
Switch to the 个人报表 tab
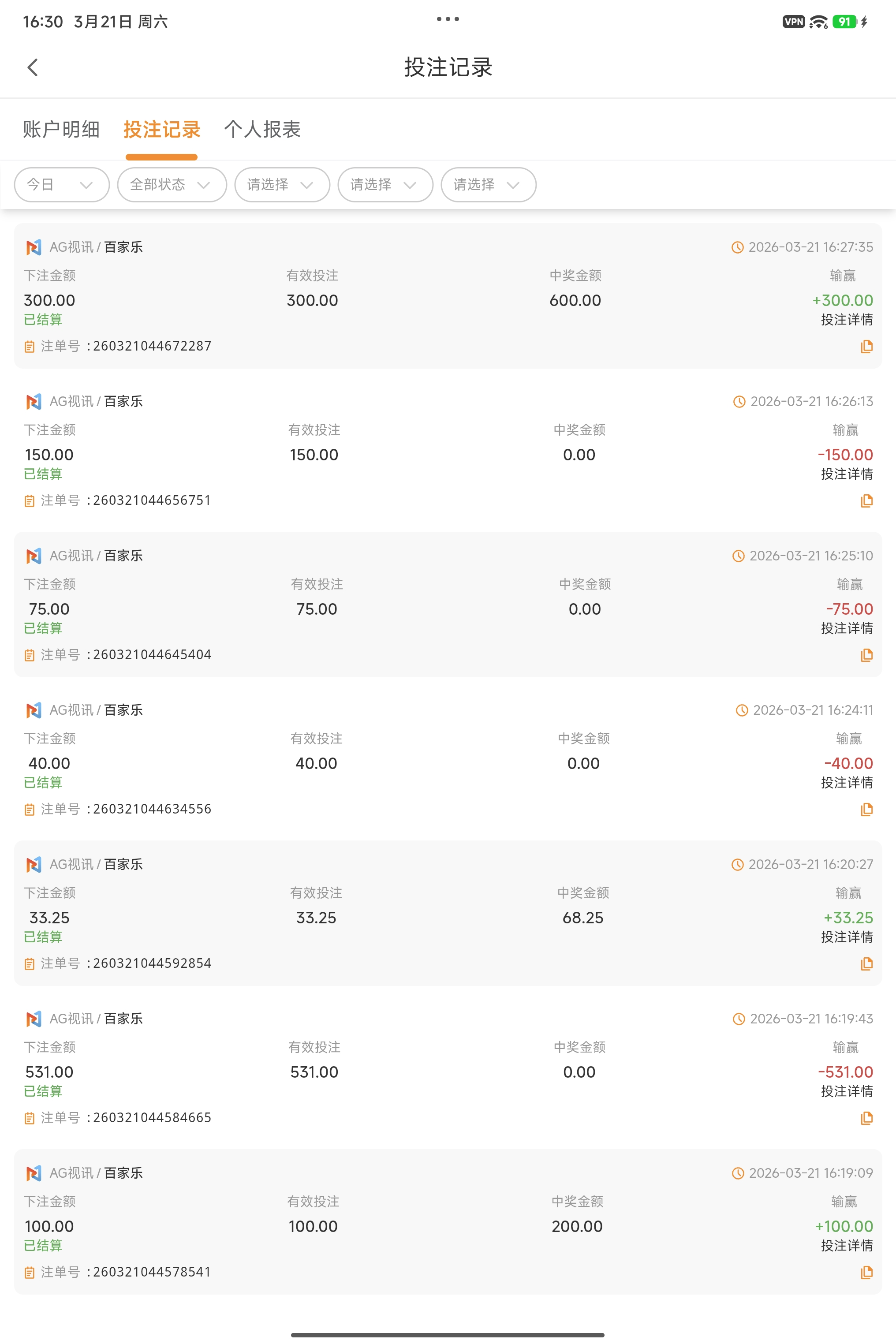click(x=262, y=130)
